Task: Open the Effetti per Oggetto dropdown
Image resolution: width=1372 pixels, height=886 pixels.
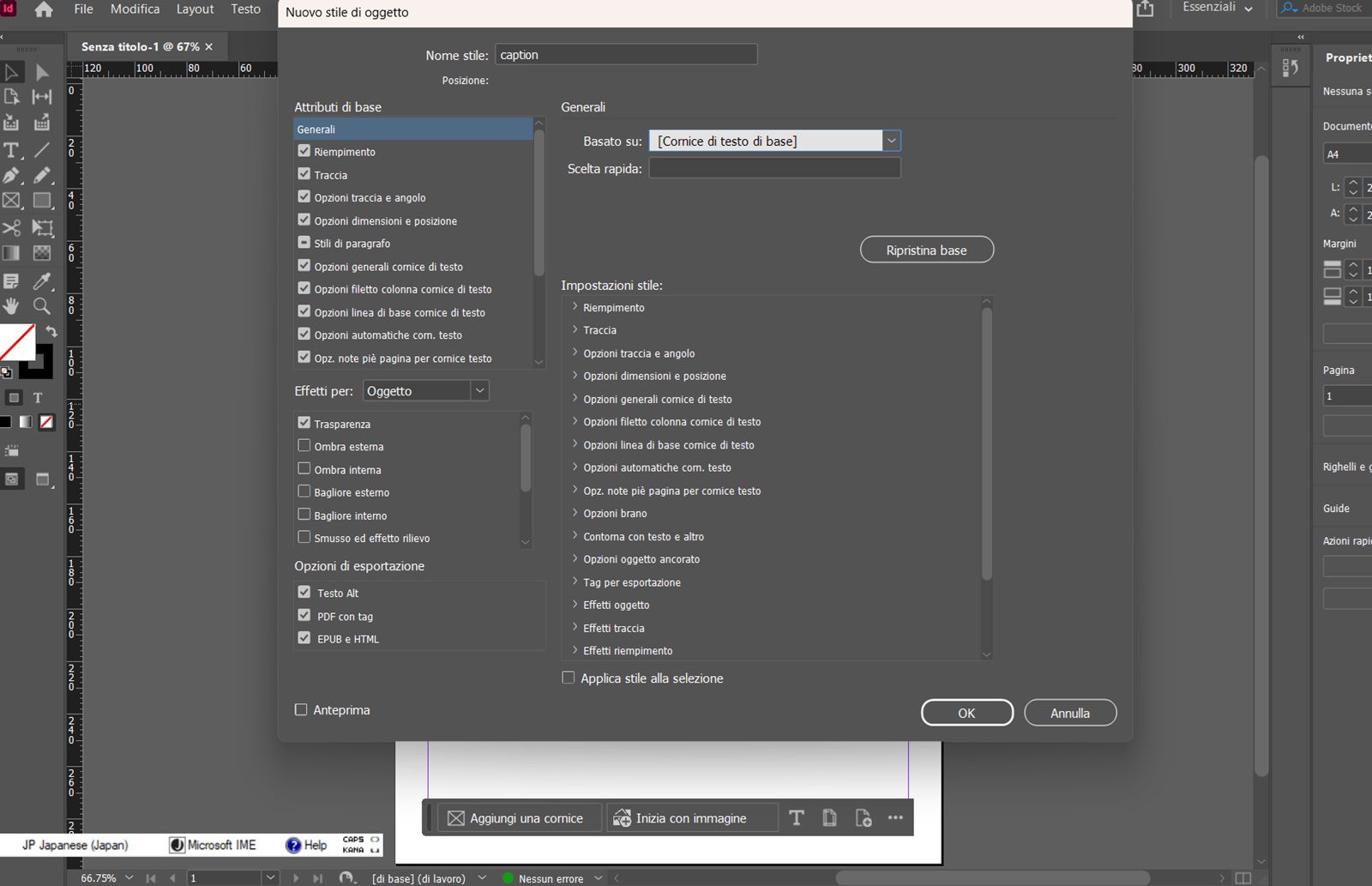Action: (x=425, y=391)
